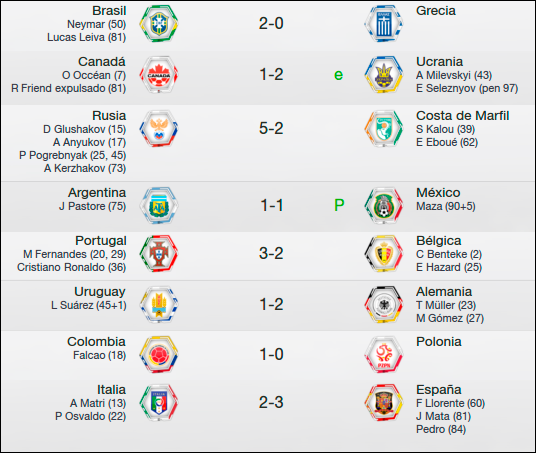Click the Rusia eagle crest icon

point(159,129)
